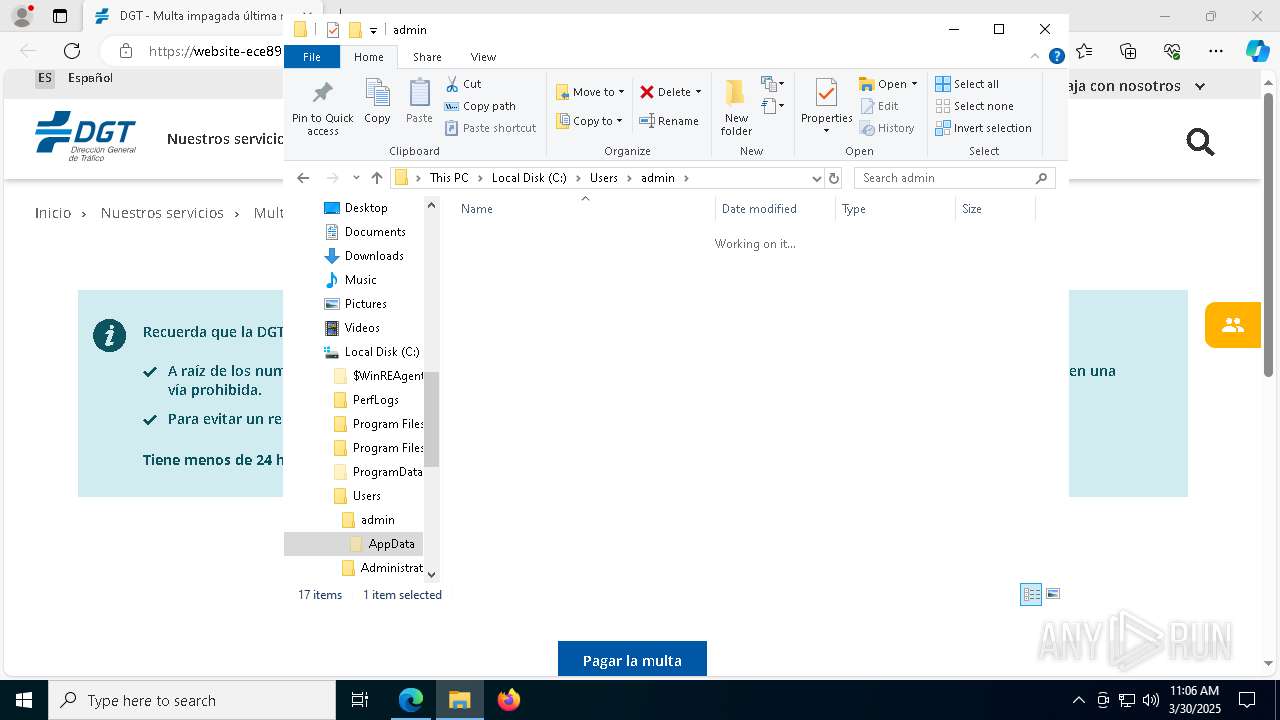Go to Inicio breadcrumb link
The image size is (1280, 720).
tap(53, 213)
